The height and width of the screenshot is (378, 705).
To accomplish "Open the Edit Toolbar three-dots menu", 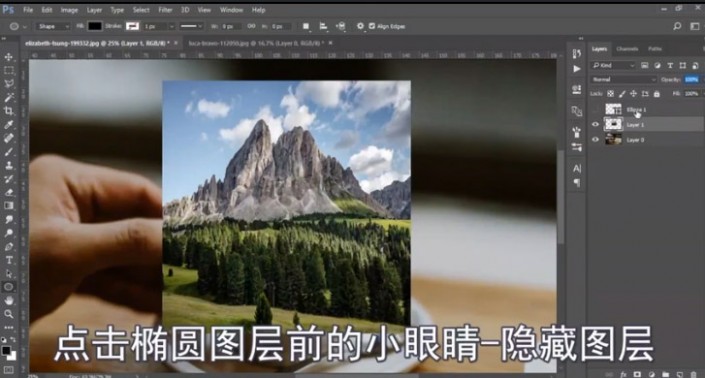I will point(9,327).
